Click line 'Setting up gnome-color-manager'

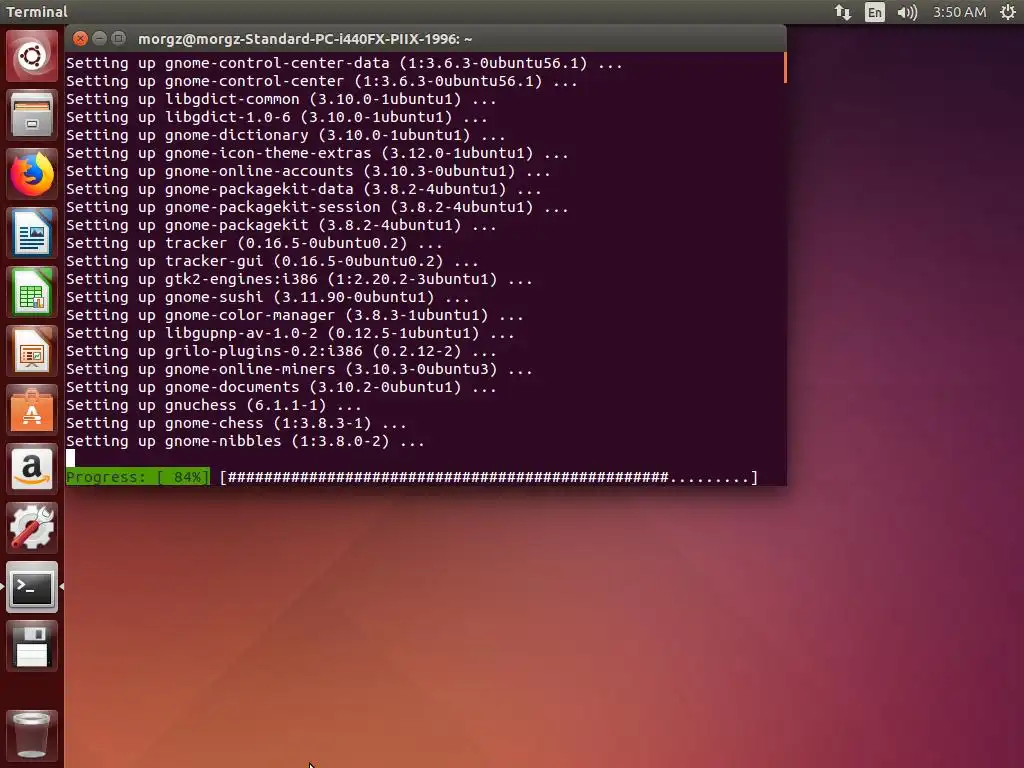(x=295, y=315)
